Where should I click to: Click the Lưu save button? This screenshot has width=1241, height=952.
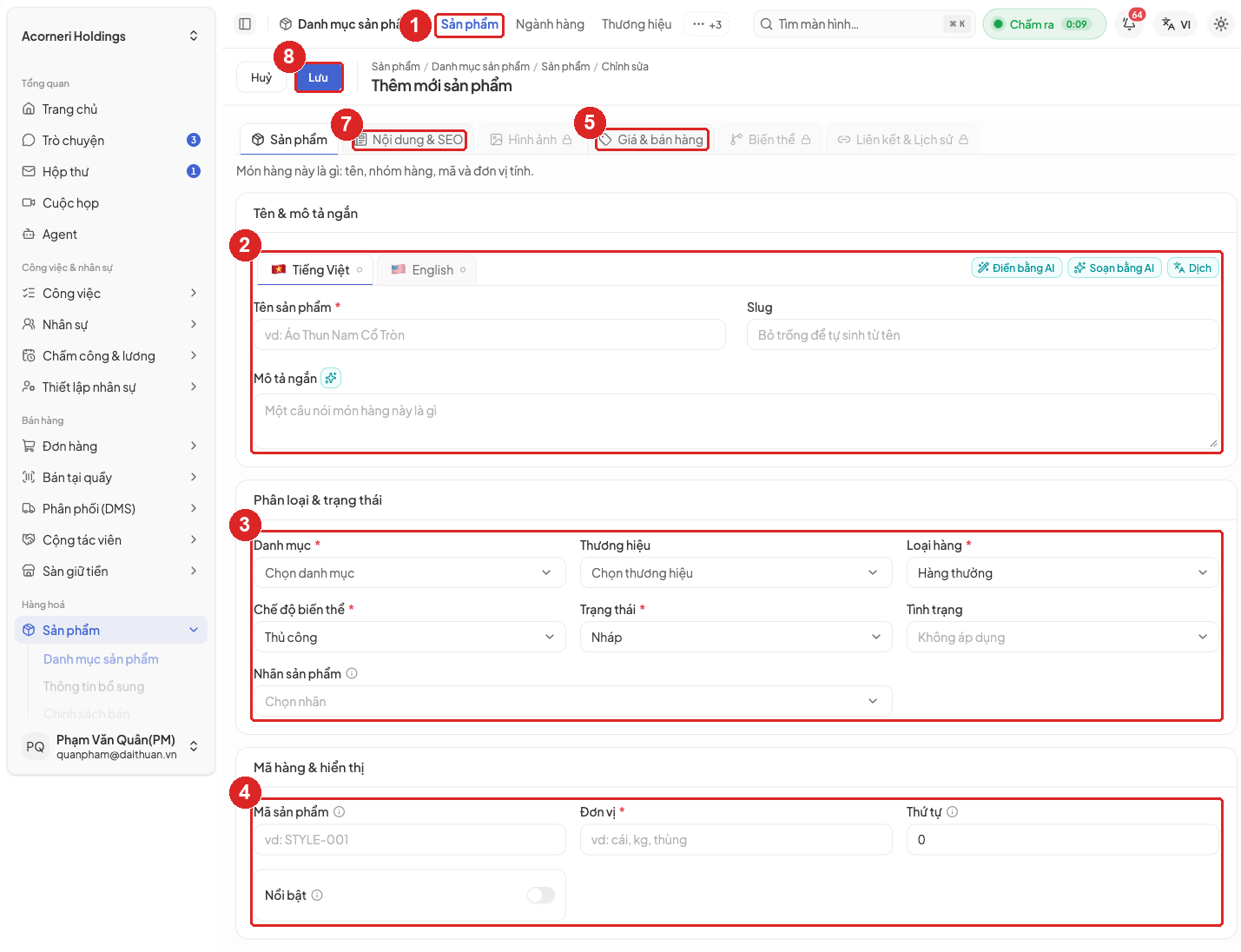pyautogui.click(x=319, y=77)
